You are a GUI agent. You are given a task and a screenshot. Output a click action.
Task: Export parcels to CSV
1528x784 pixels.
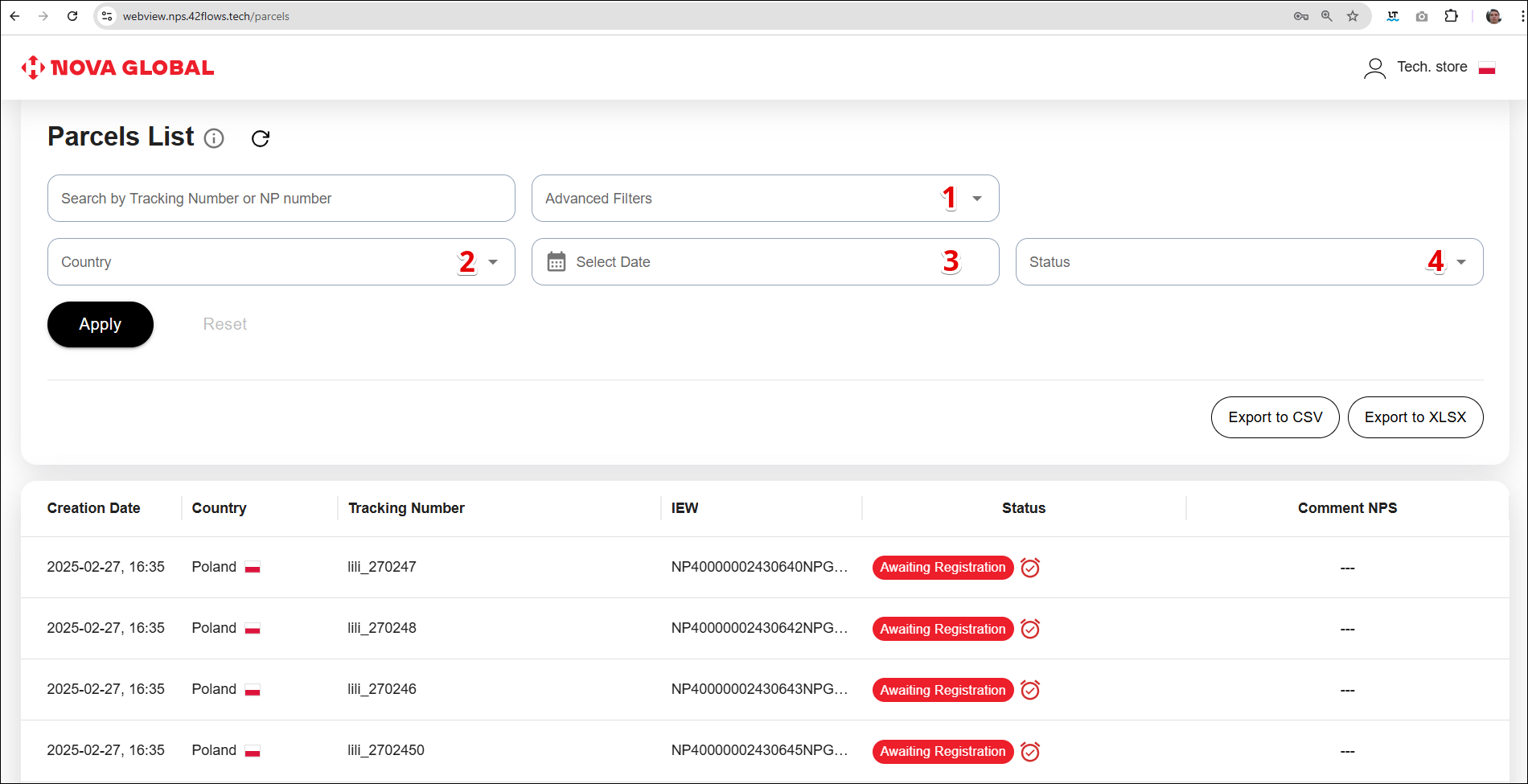pos(1275,417)
